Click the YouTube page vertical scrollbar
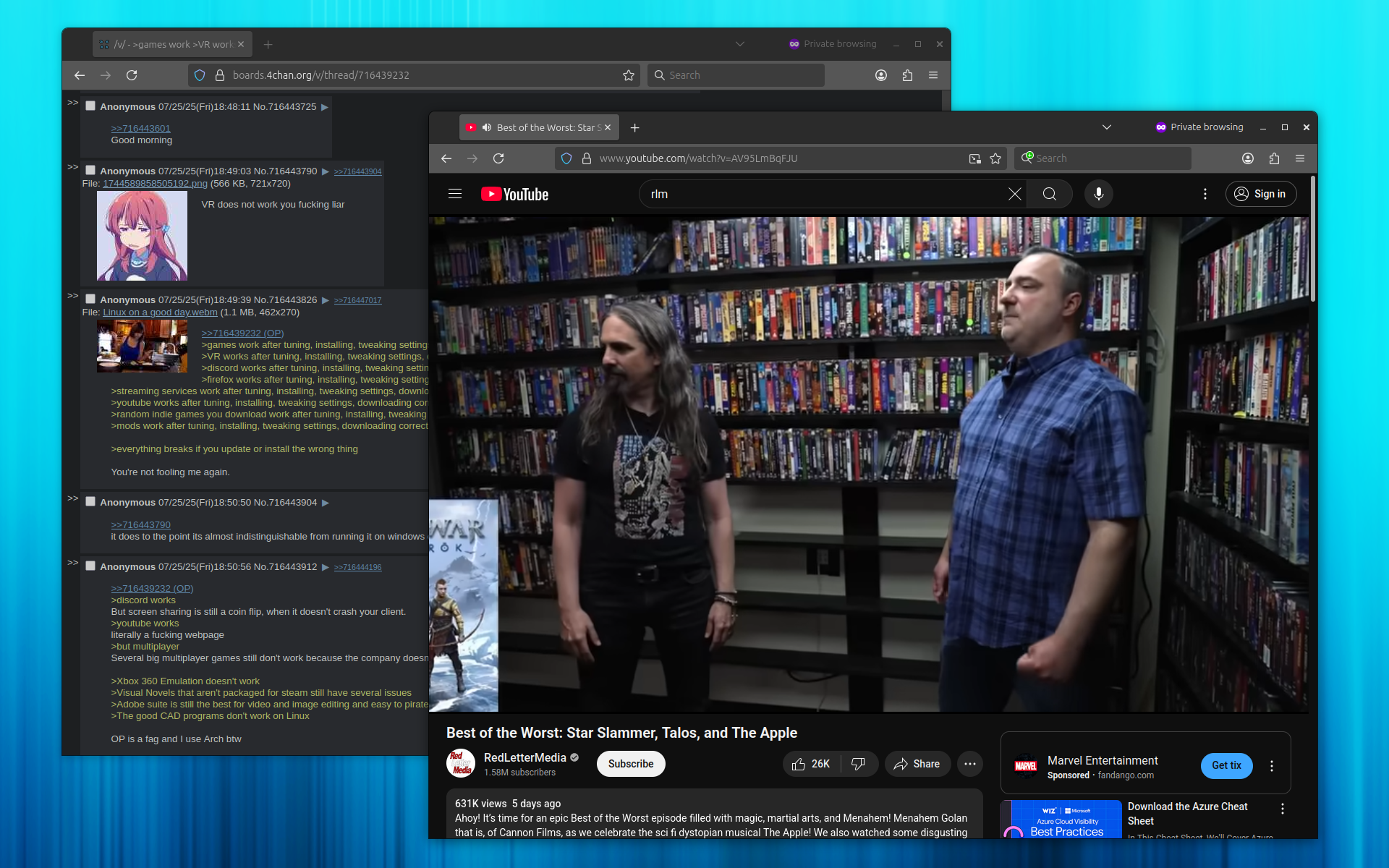Viewport: 1389px width, 868px height. 1312,239
